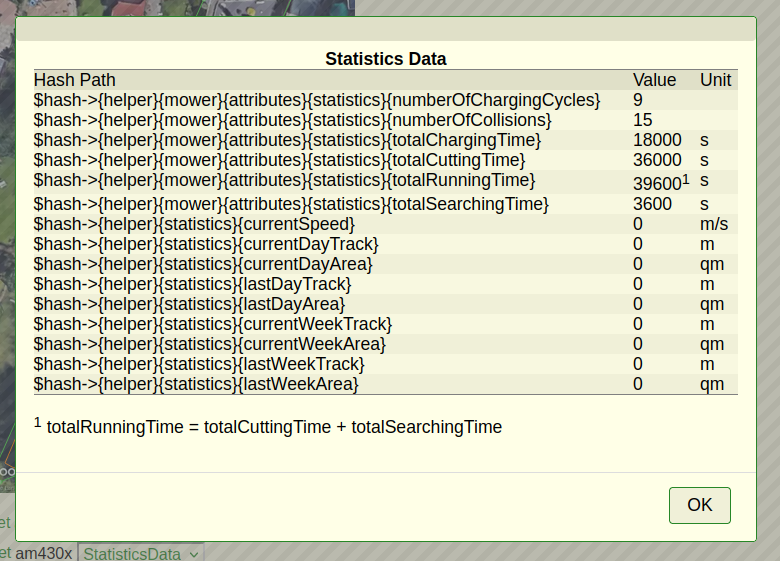Open the StatisticsData dropdown
The image size is (780, 561).
coord(141,554)
